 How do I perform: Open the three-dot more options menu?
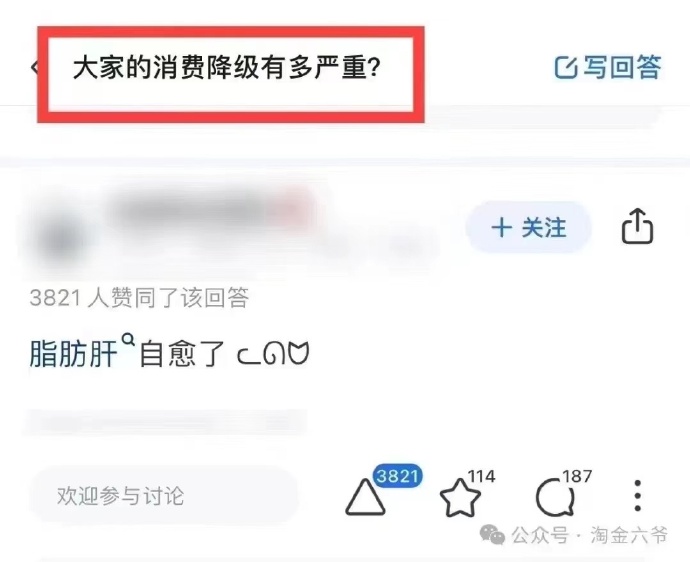(638, 496)
